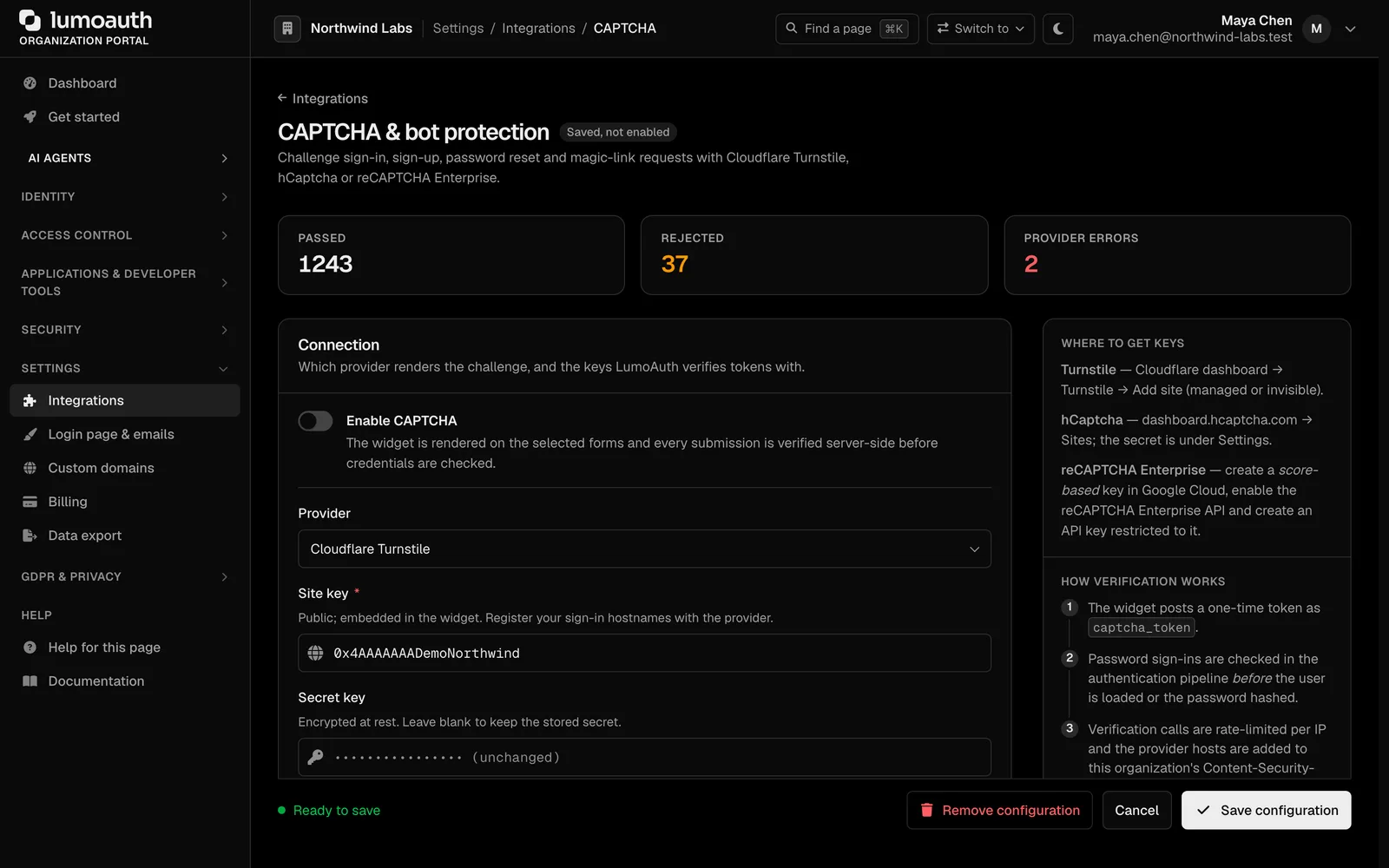The image size is (1389, 868).
Task: Click the PROVIDER ERRORS 2 stat card
Action: [1177, 255]
